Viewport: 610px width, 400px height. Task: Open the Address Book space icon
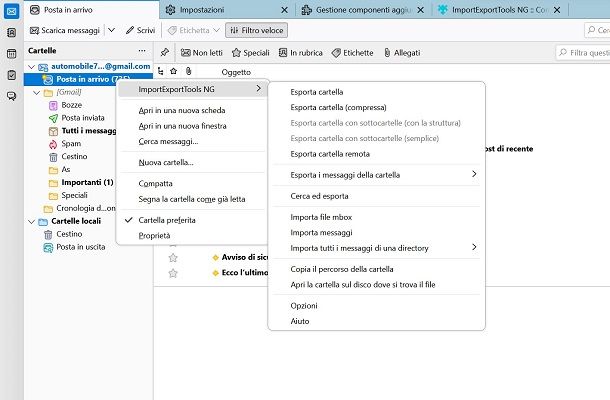[x=12, y=33]
